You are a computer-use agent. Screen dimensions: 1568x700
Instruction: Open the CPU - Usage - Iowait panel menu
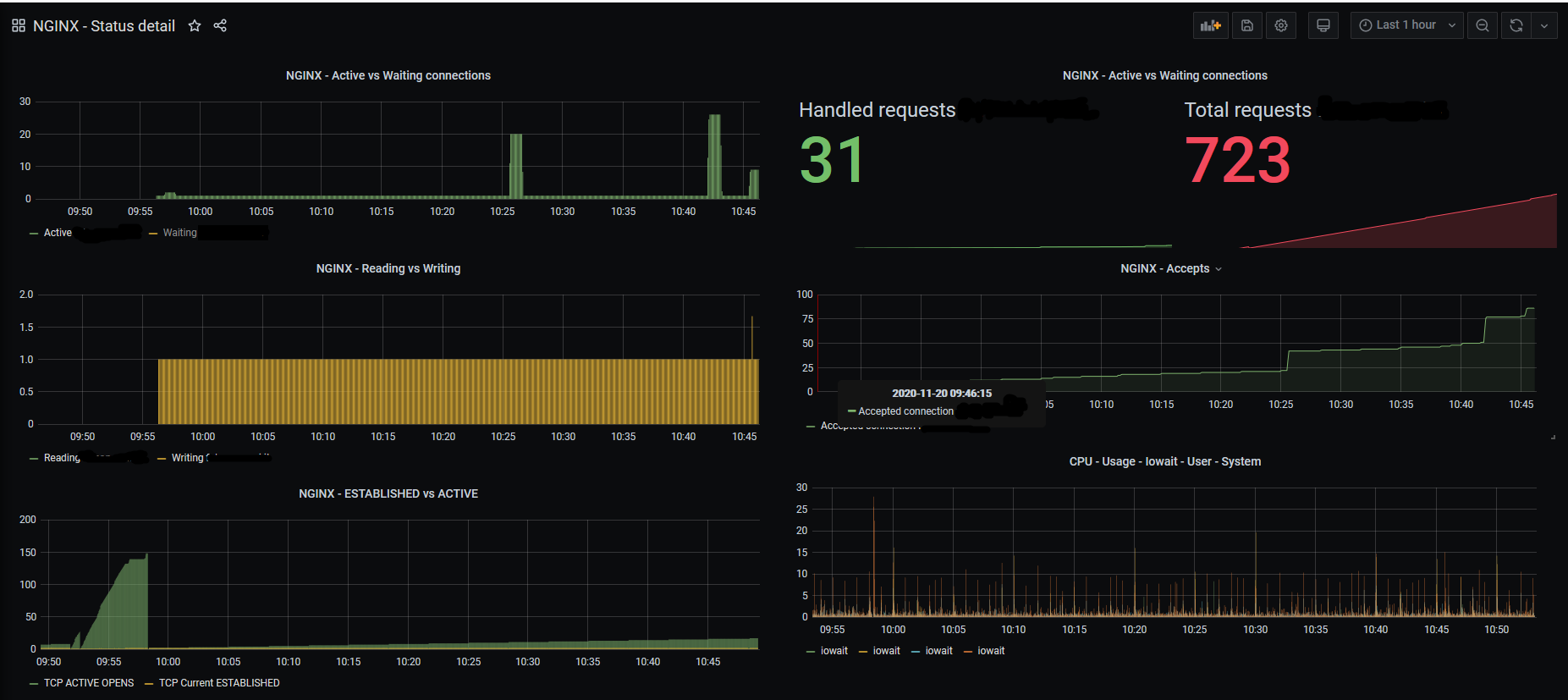click(1165, 461)
